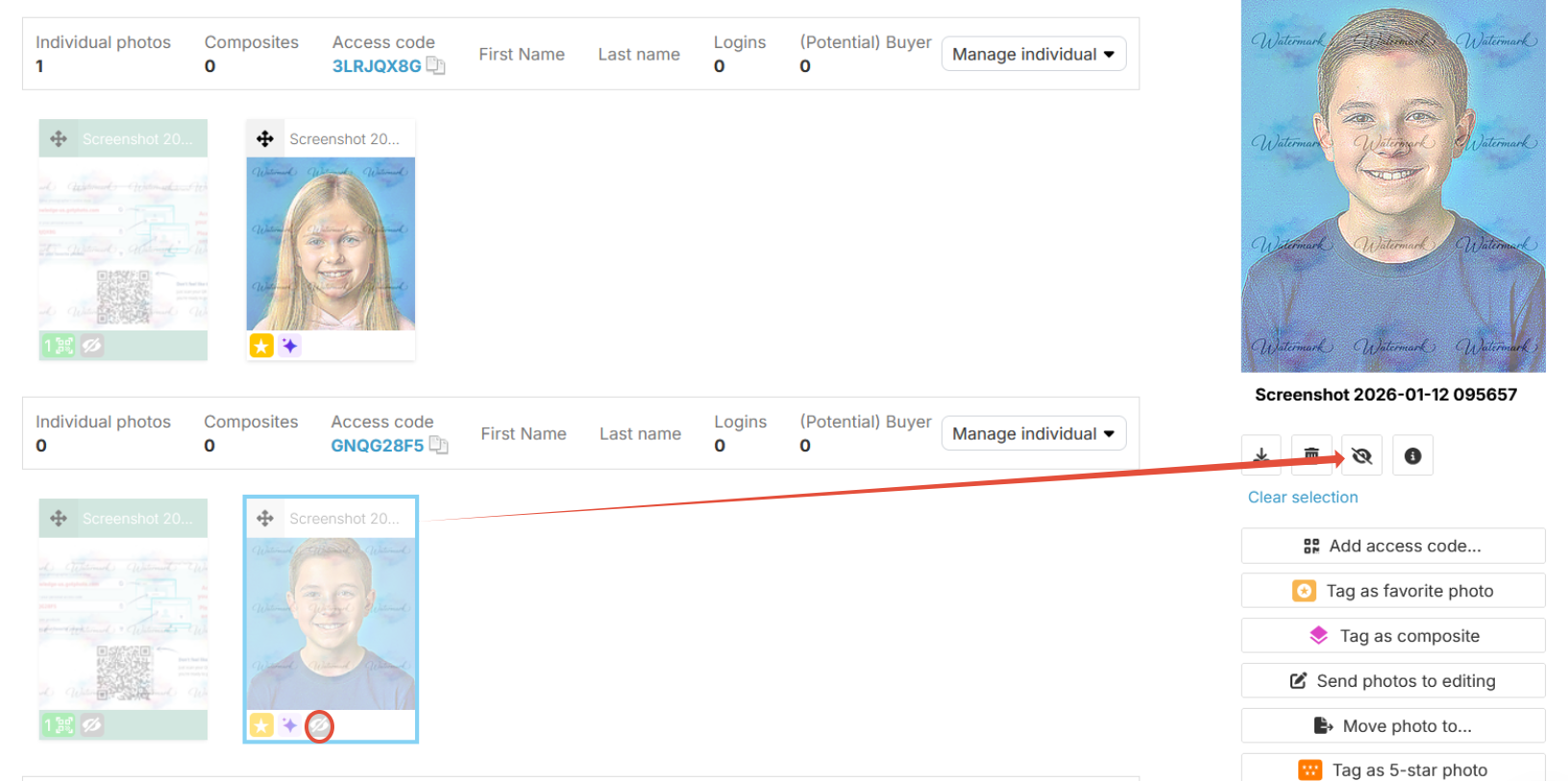1568x781 pixels.
Task: Click Logins count in 3LRJQX8G row
Action: click(x=720, y=66)
